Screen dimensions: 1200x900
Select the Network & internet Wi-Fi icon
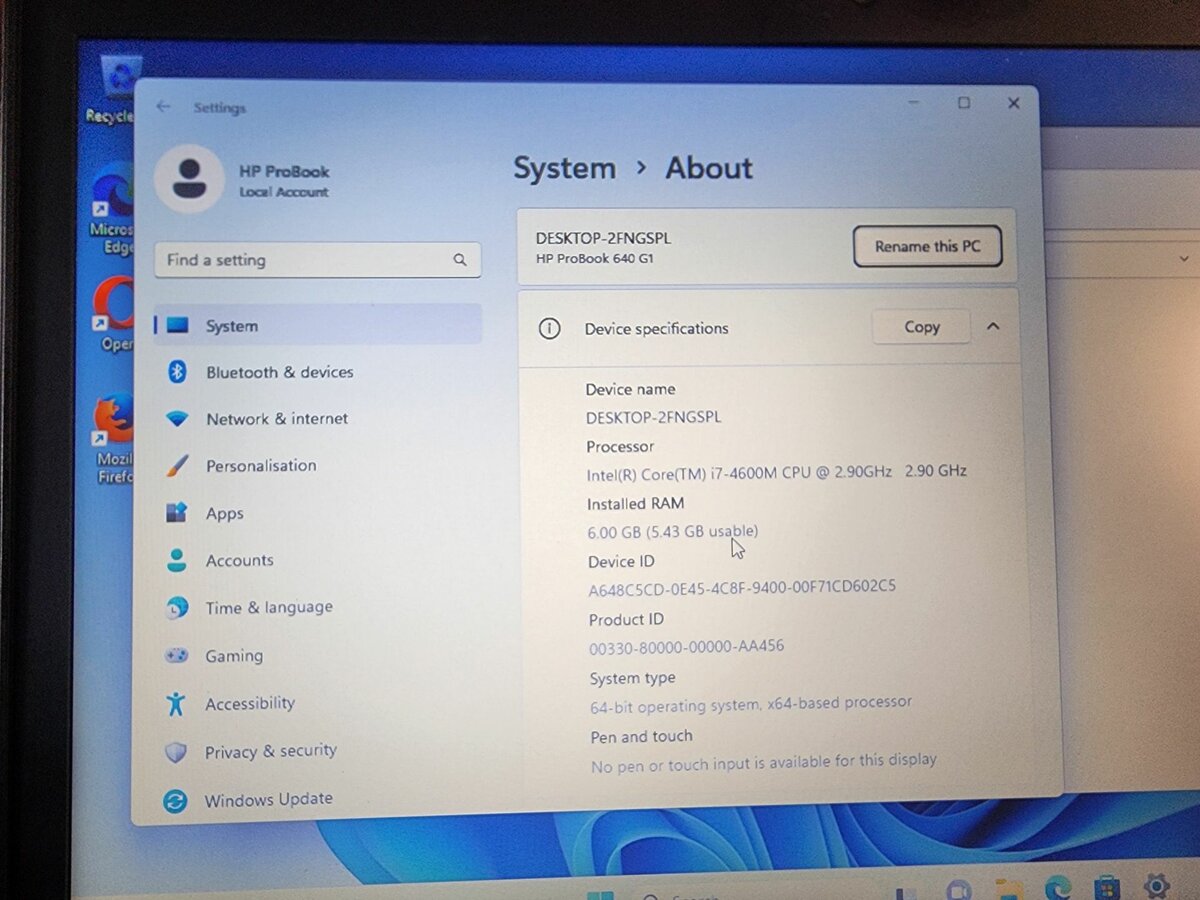coord(180,419)
